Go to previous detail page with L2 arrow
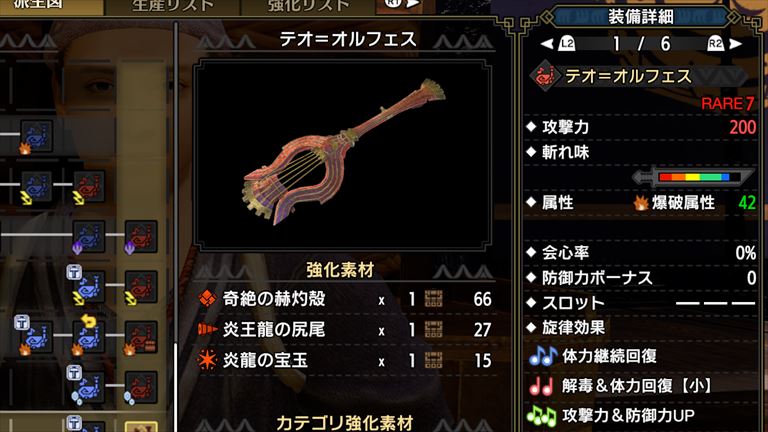 (x=558, y=44)
